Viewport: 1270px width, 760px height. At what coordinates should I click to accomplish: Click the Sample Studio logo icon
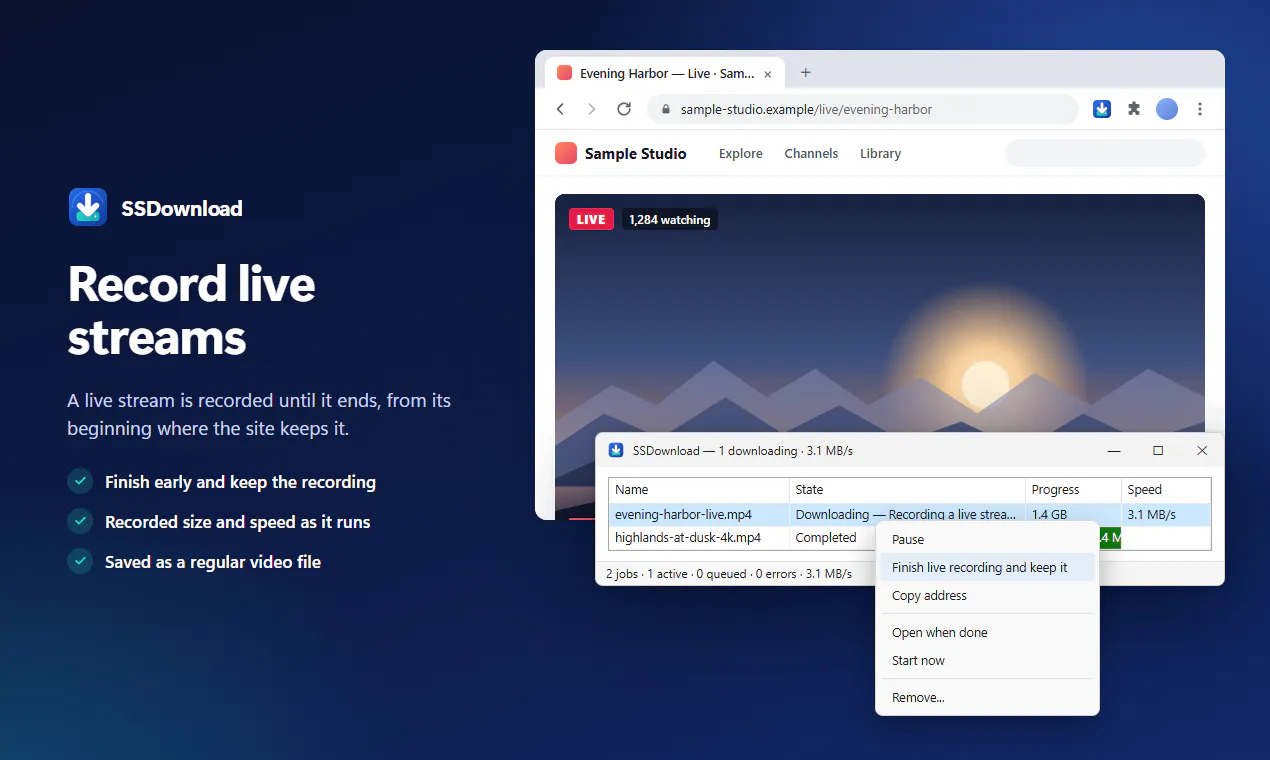(x=566, y=153)
